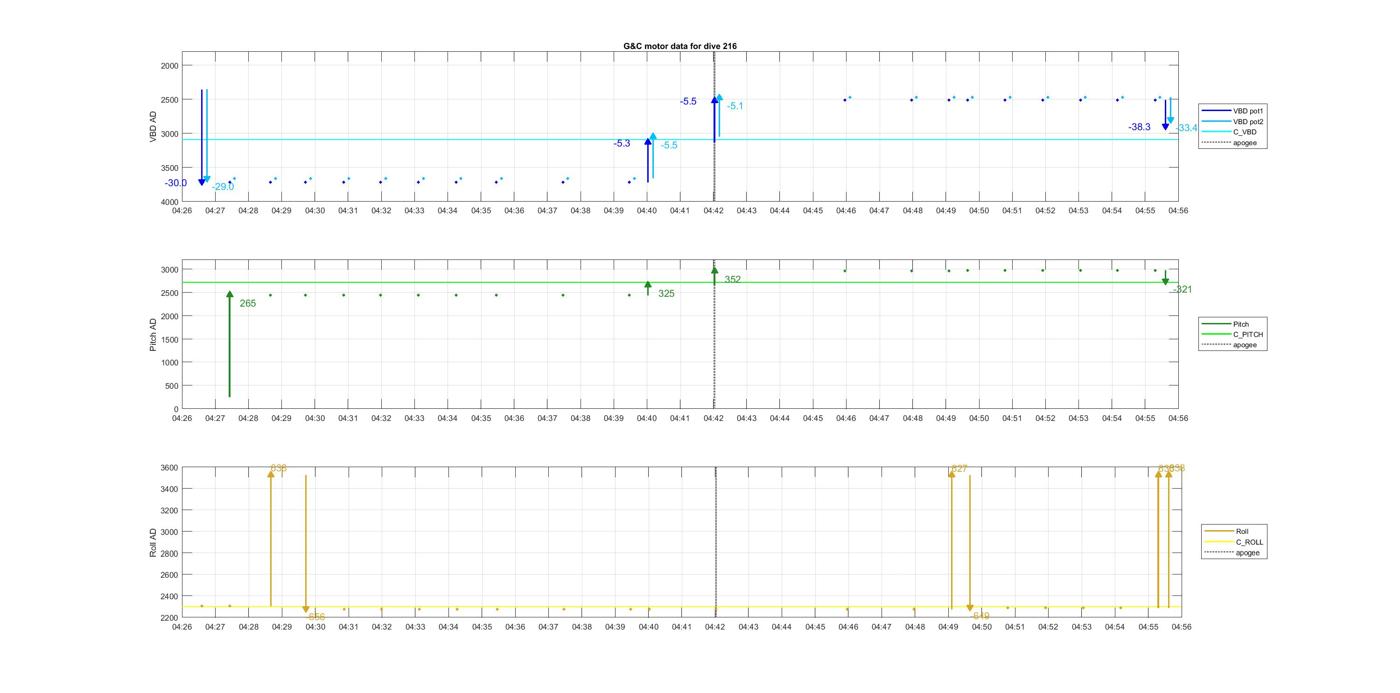1400x693 pixels.
Task: Click the '-656' annotation in Roll plot
Action: point(316,618)
